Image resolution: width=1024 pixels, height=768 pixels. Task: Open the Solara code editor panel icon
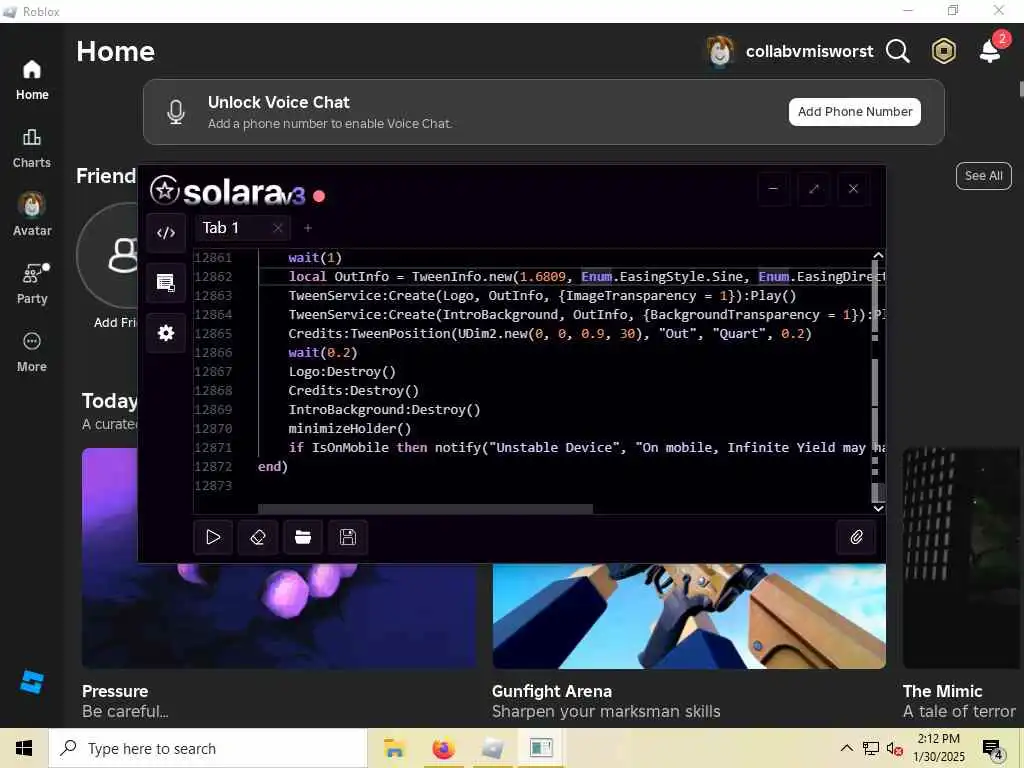pos(166,232)
